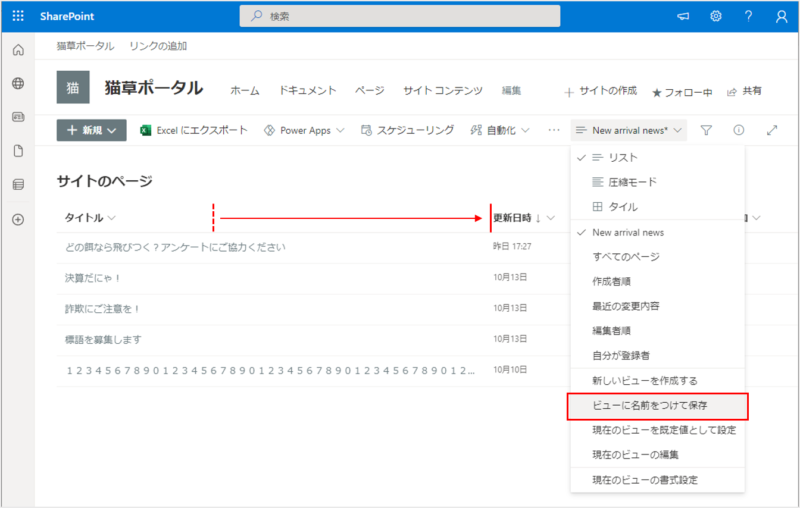The width and height of the screenshot is (800, 508).
Task: Open the SharePoint app launcher waffle
Action: point(18,17)
